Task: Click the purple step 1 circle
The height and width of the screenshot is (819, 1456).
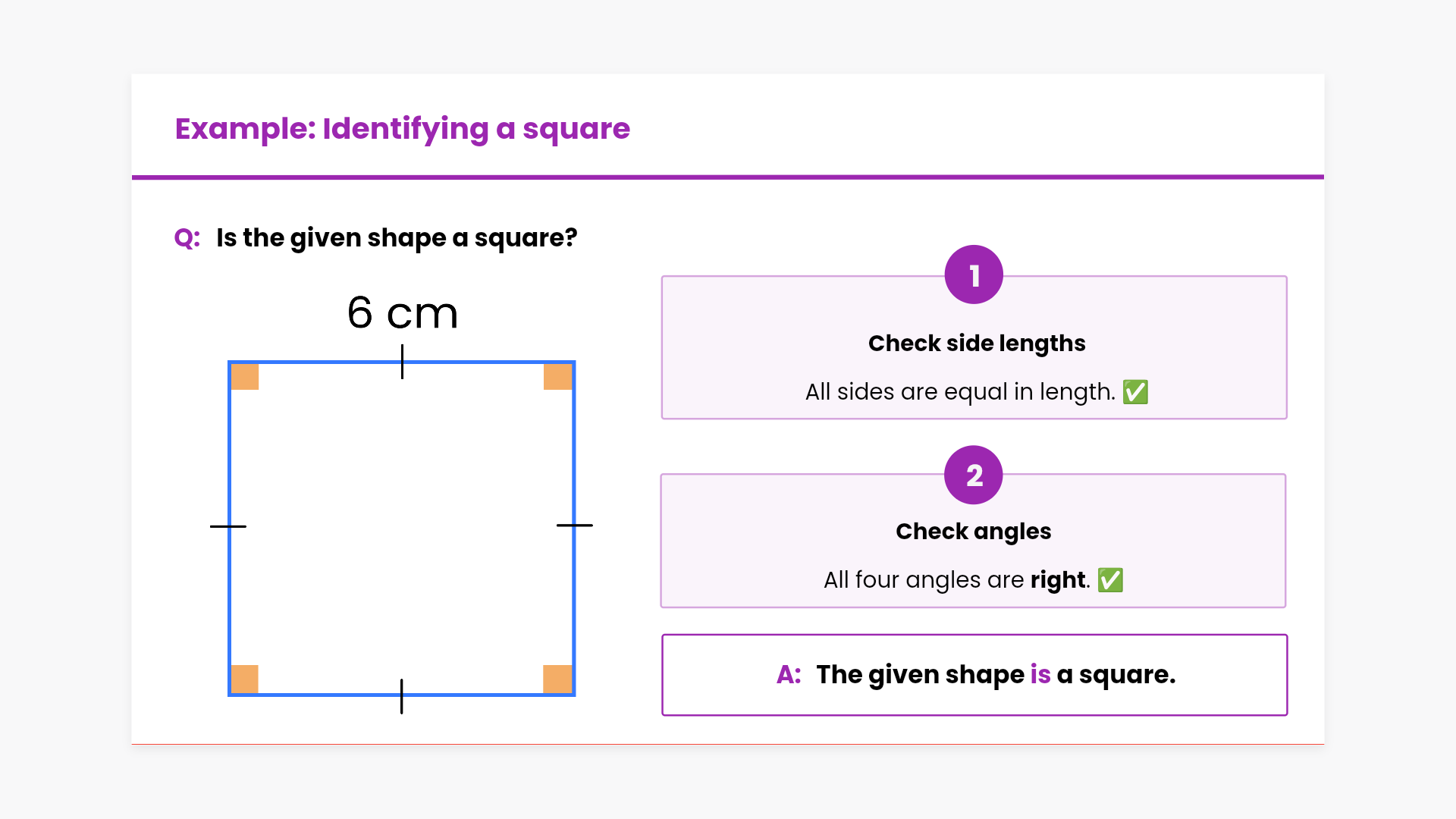Action: point(974,275)
